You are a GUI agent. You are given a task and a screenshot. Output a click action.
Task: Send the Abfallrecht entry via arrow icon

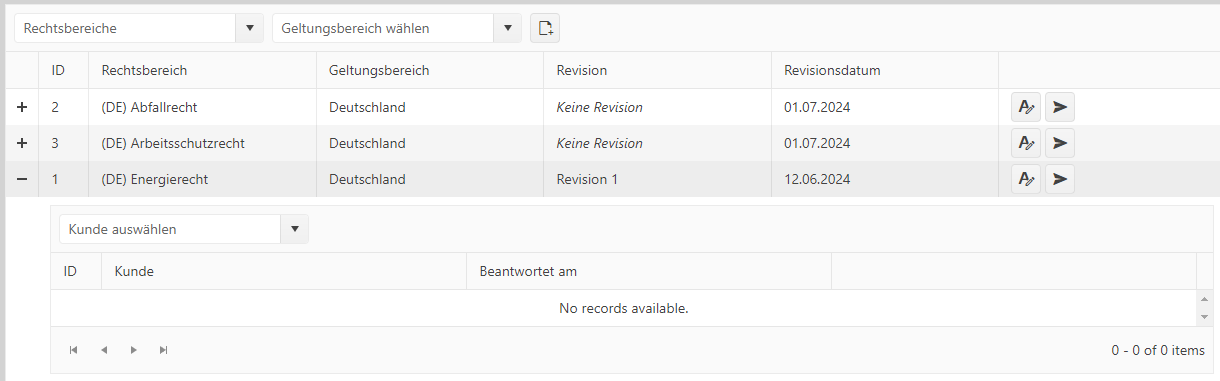tap(1060, 107)
